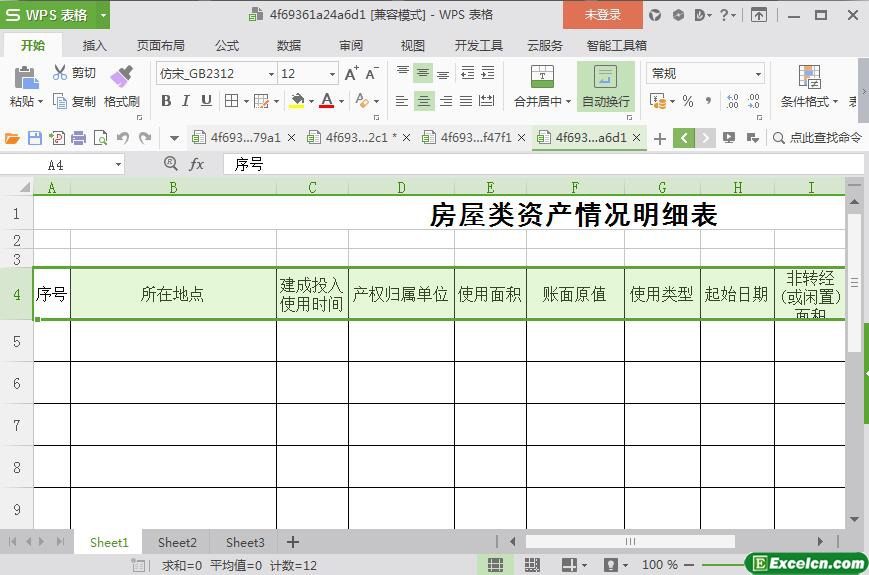The image size is (869, 575).
Task: Click the Save floppy disk icon
Action: click(35, 138)
